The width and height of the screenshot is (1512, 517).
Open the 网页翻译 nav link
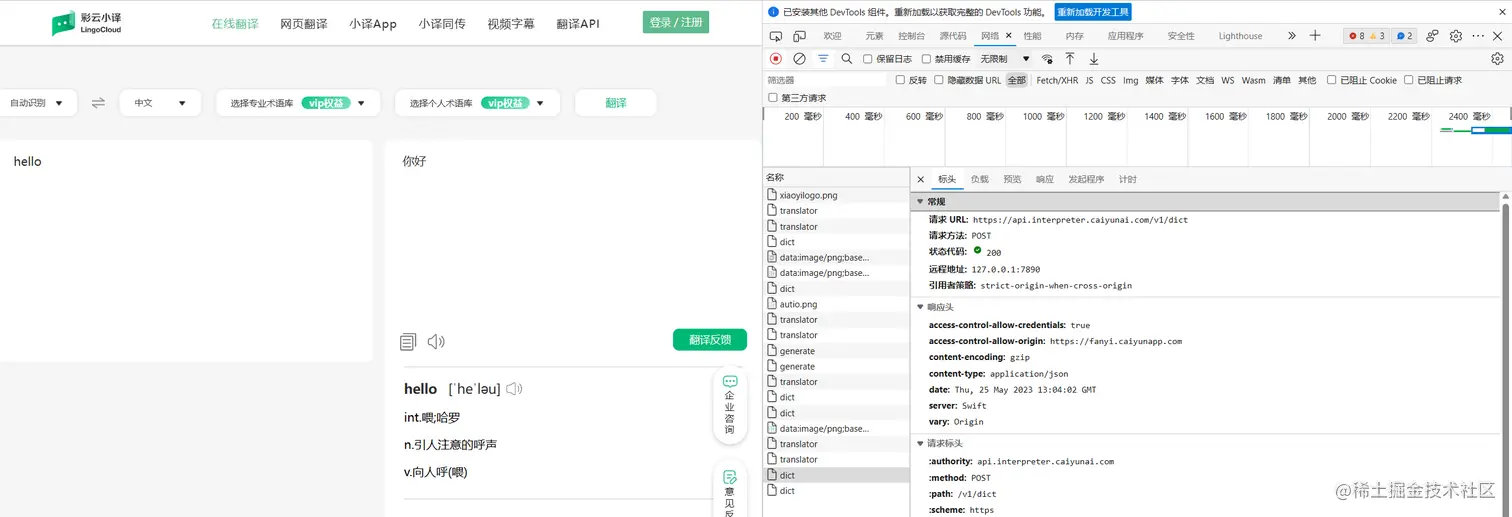[x=304, y=24]
